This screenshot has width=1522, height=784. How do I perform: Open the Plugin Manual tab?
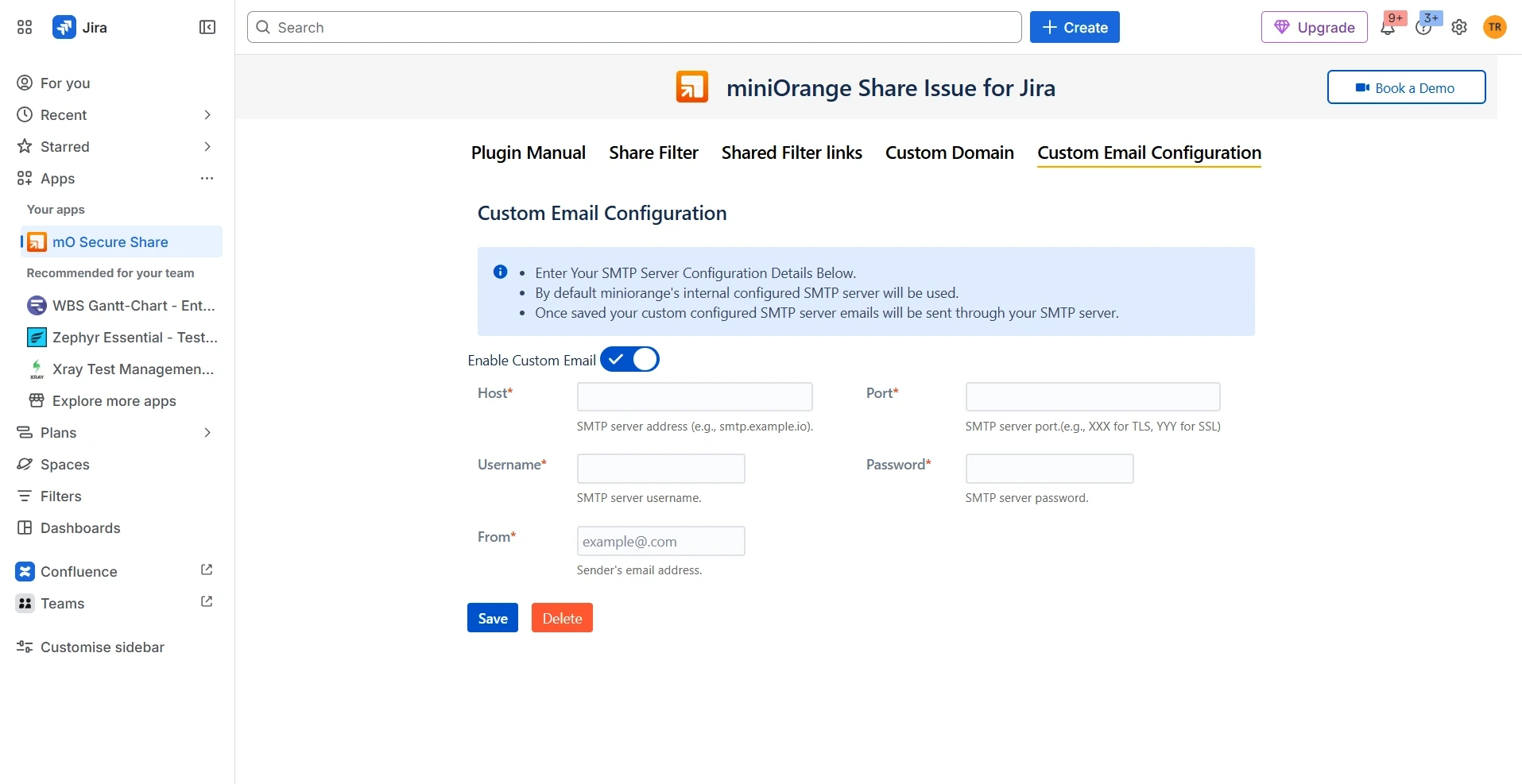pyautogui.click(x=529, y=153)
